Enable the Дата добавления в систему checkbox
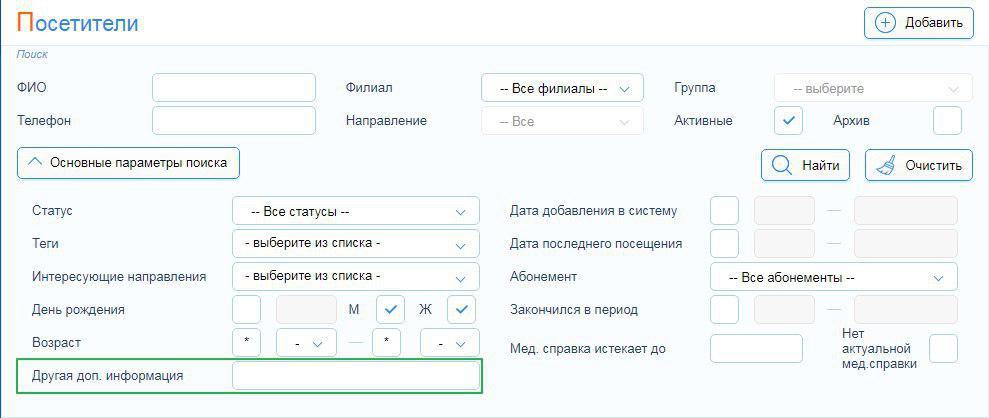 pyautogui.click(x=724, y=211)
